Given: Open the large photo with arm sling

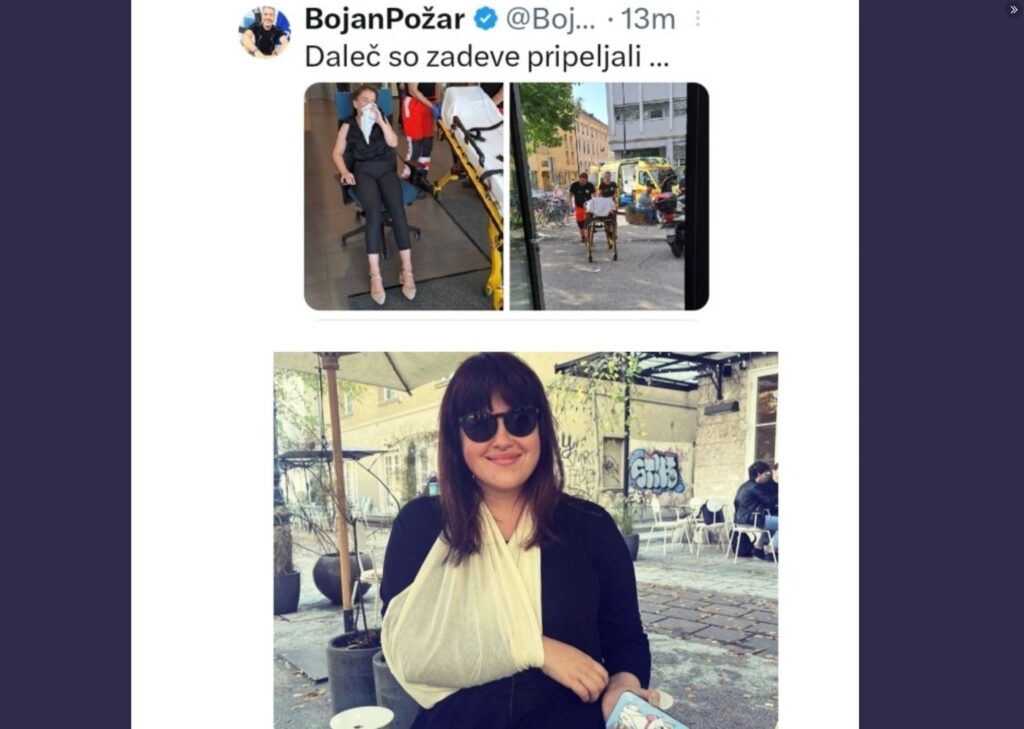Looking at the screenshot, I should [x=526, y=540].
